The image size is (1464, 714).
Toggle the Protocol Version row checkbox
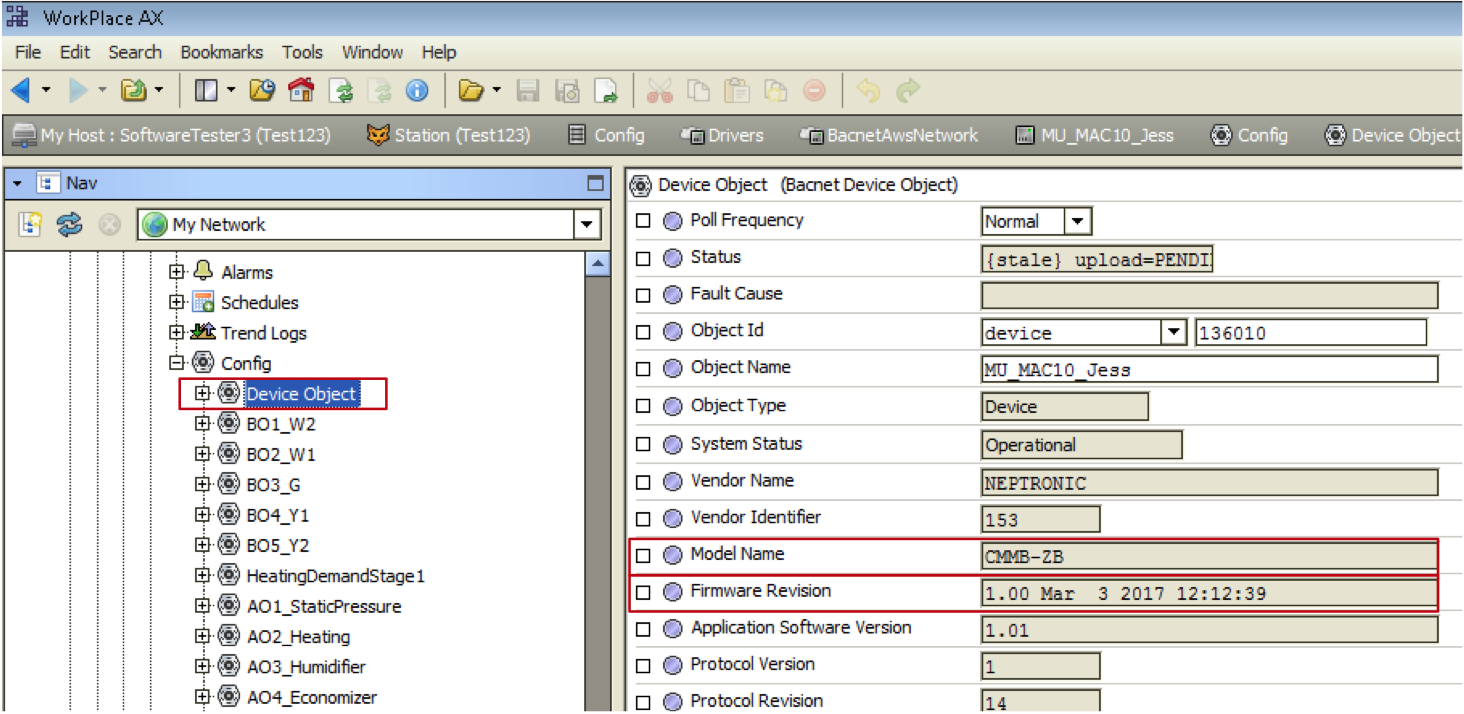click(644, 666)
